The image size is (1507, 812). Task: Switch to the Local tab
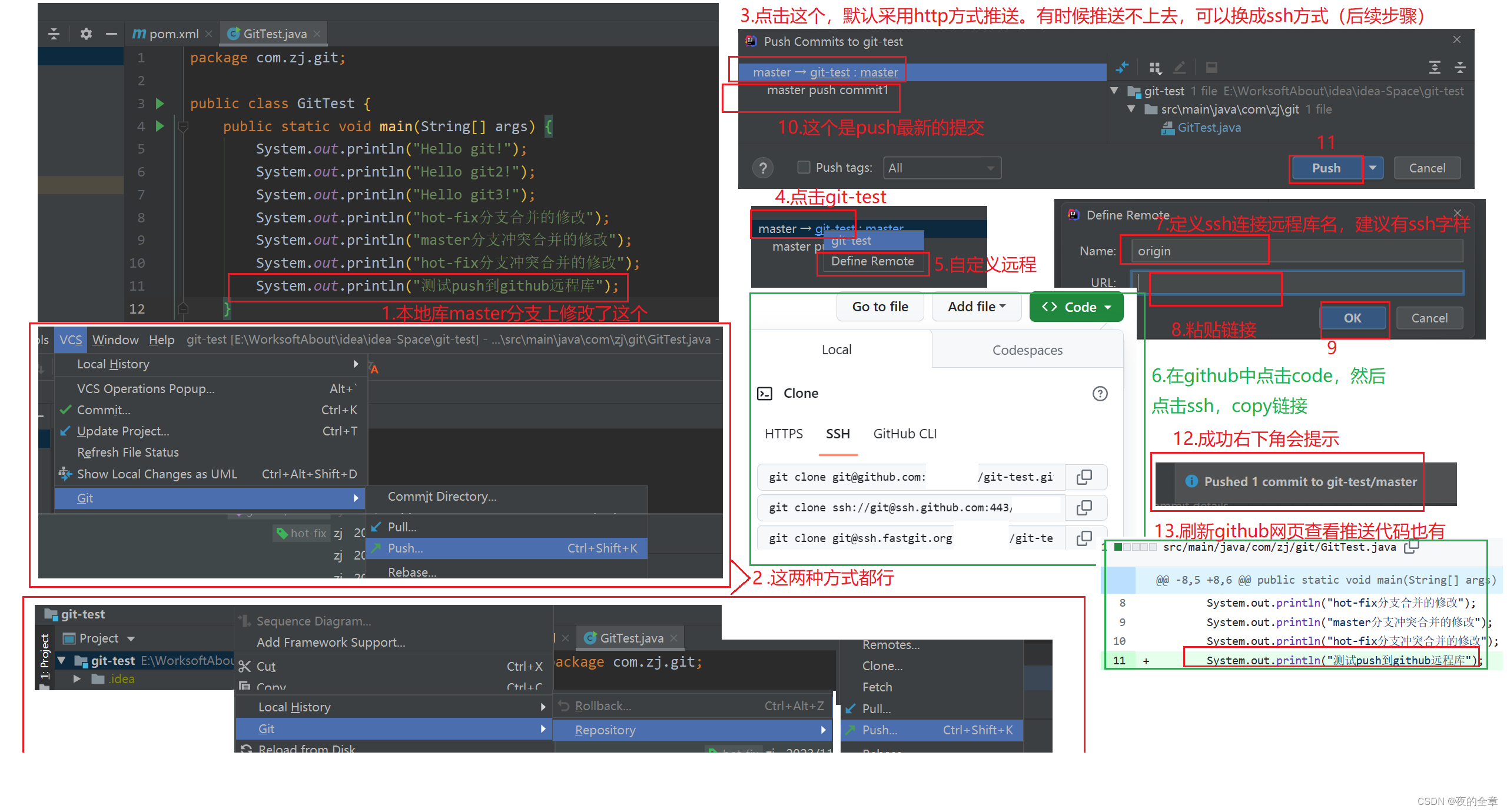[x=836, y=350]
